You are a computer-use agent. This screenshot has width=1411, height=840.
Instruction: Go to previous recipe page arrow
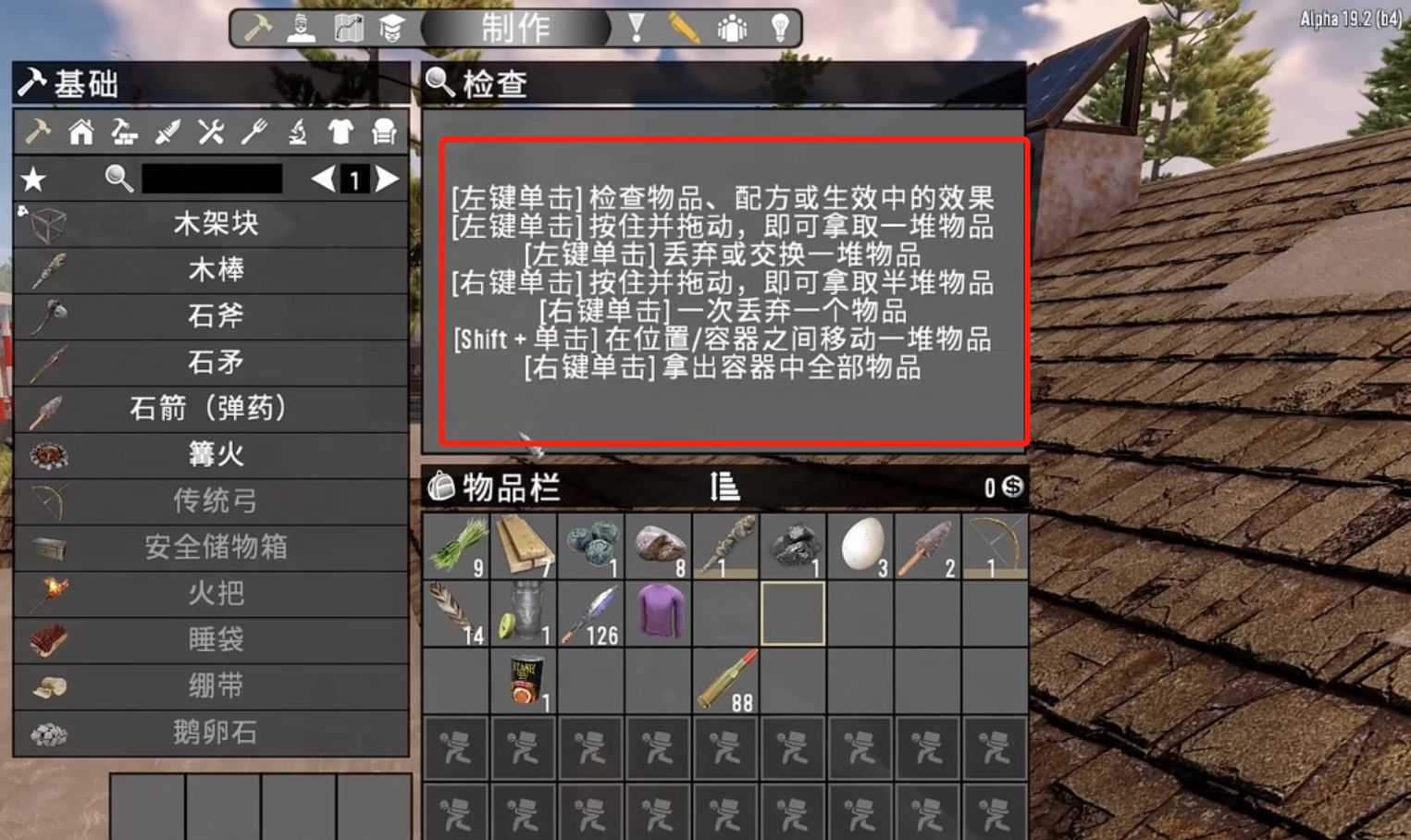(323, 179)
